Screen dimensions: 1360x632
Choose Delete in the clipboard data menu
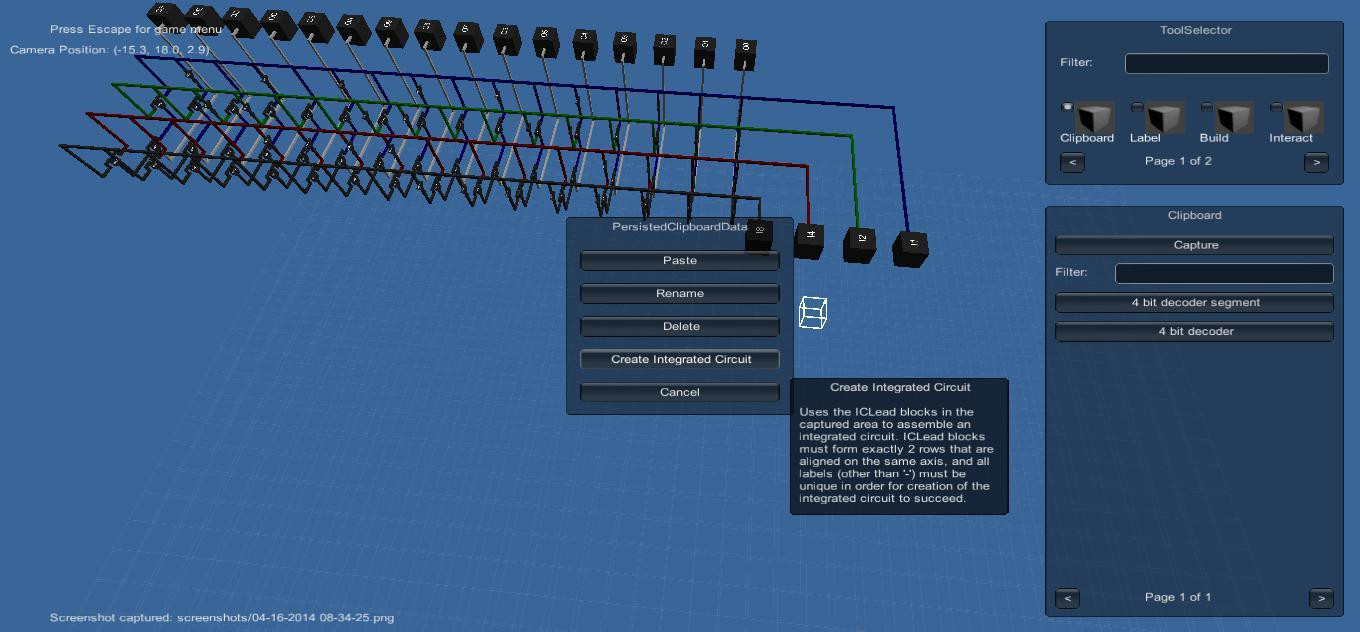680,326
